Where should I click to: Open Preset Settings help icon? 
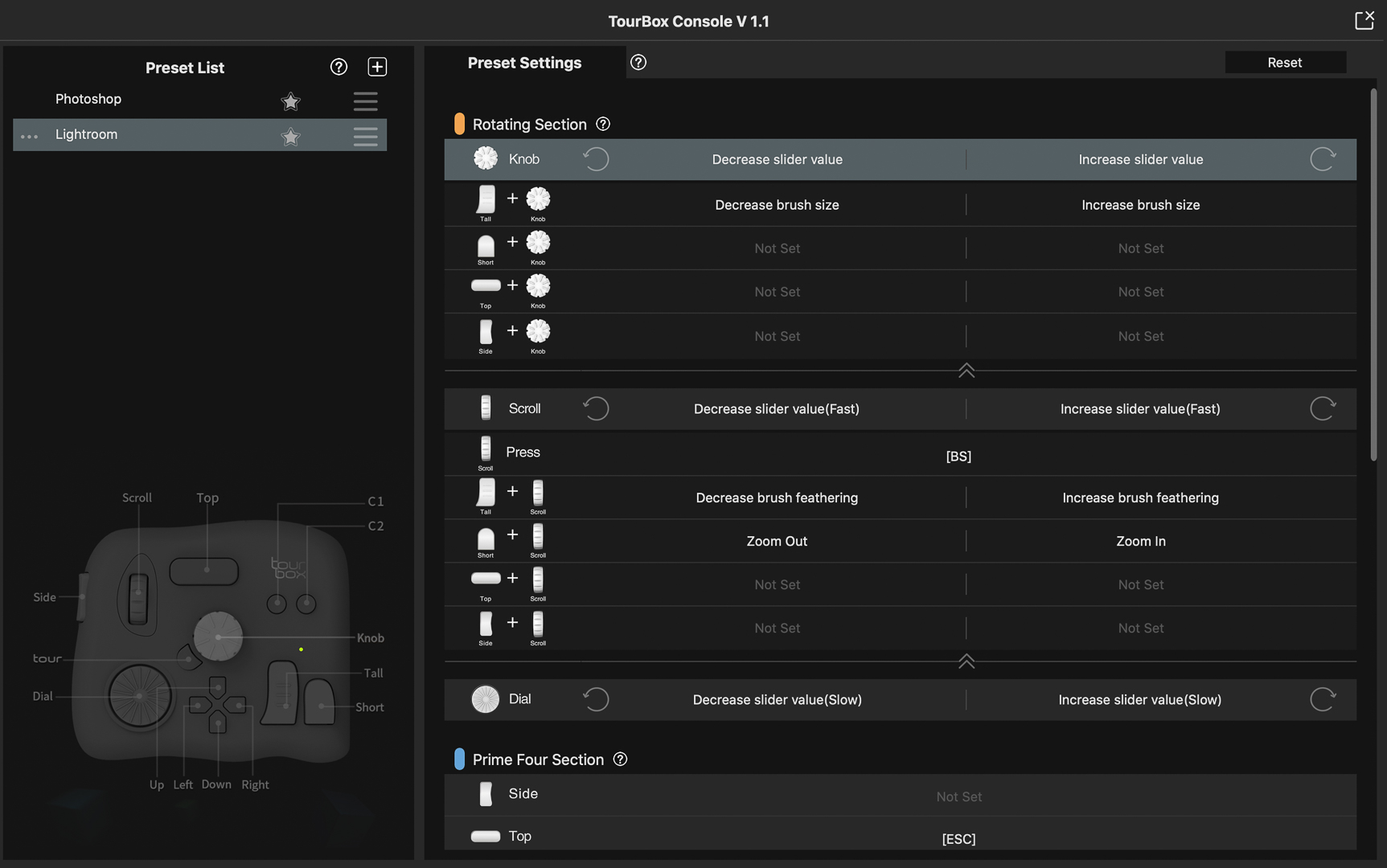(638, 63)
